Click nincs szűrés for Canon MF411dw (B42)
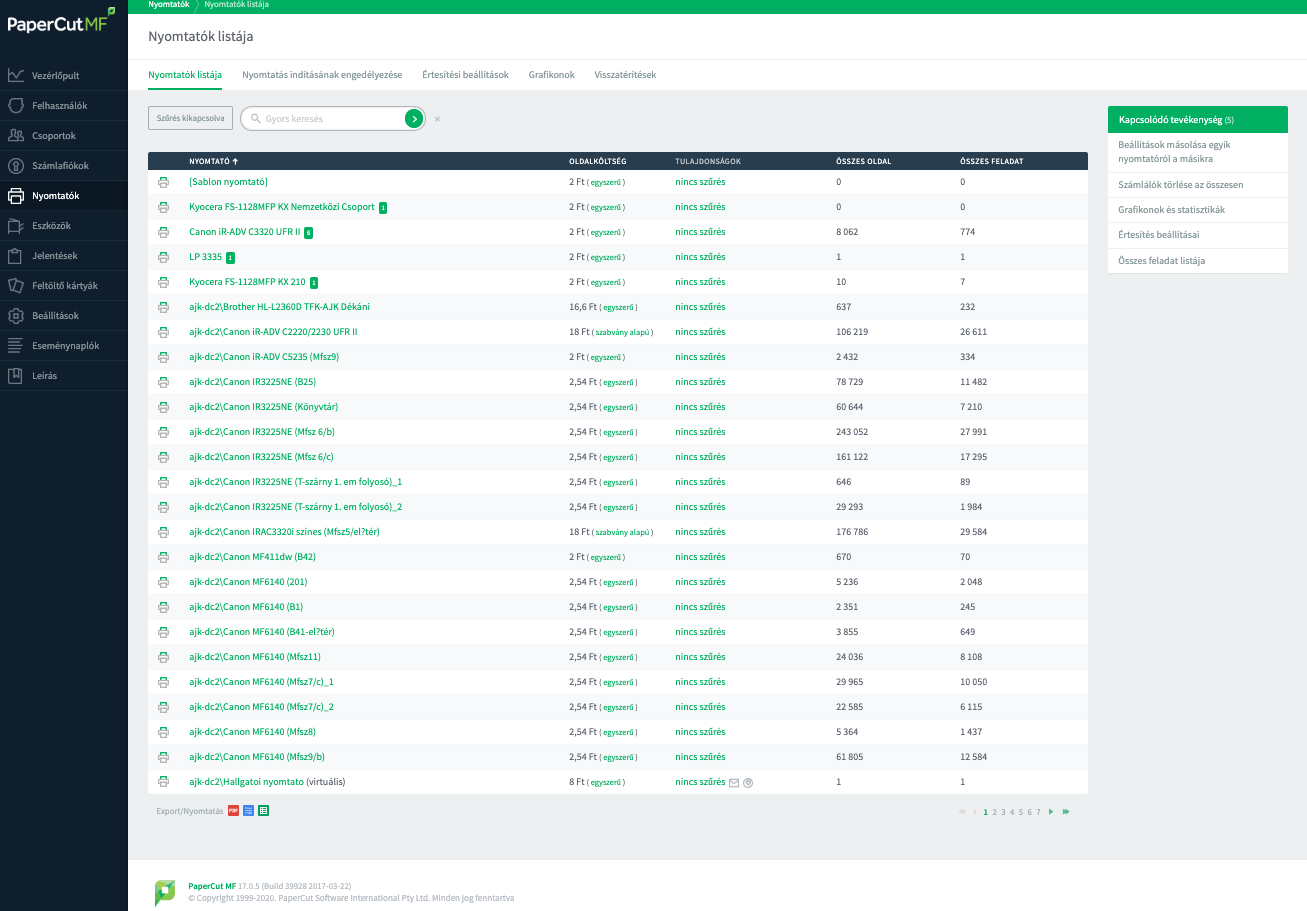This screenshot has width=1307, height=911. [x=700, y=557]
